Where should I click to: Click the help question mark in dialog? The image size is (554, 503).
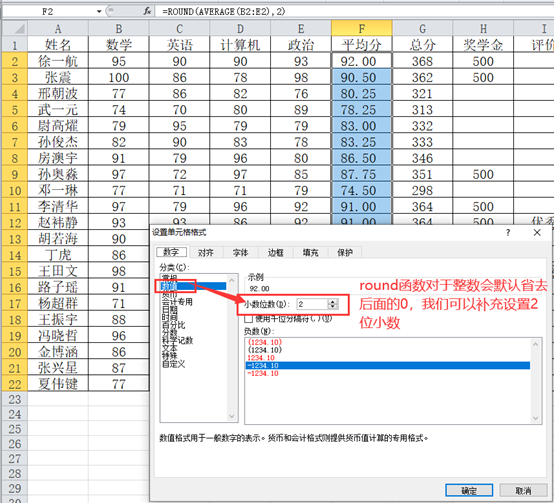click(x=508, y=232)
